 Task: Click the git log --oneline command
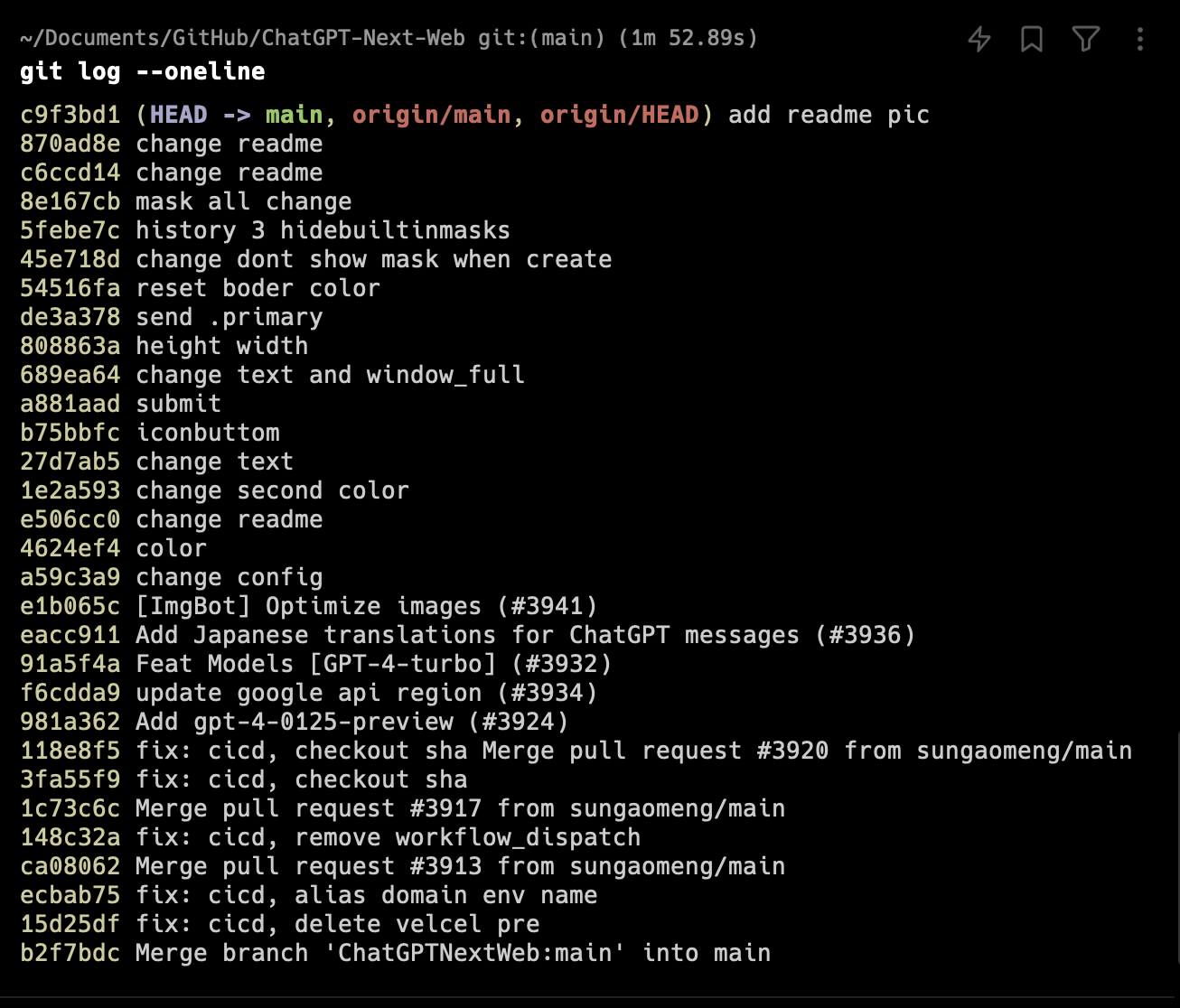143,71
